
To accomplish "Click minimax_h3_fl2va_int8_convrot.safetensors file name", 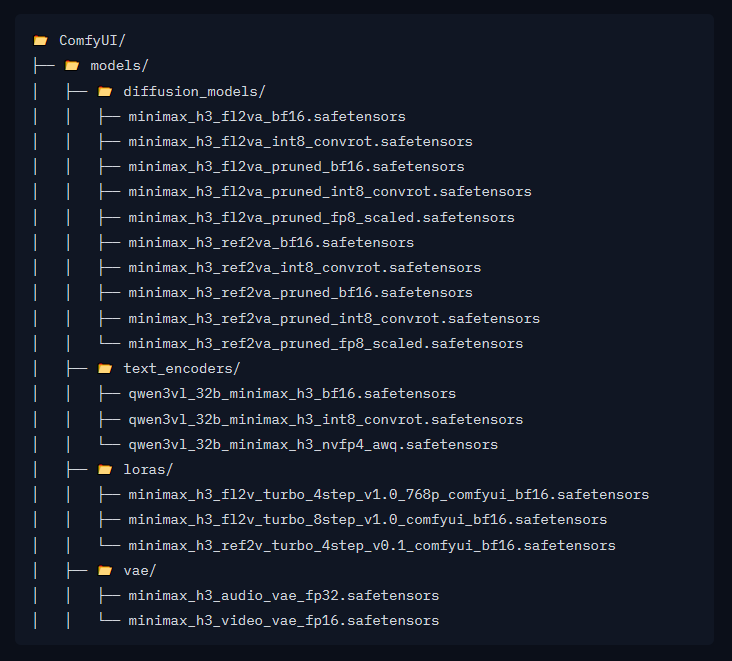I will 301,142.
